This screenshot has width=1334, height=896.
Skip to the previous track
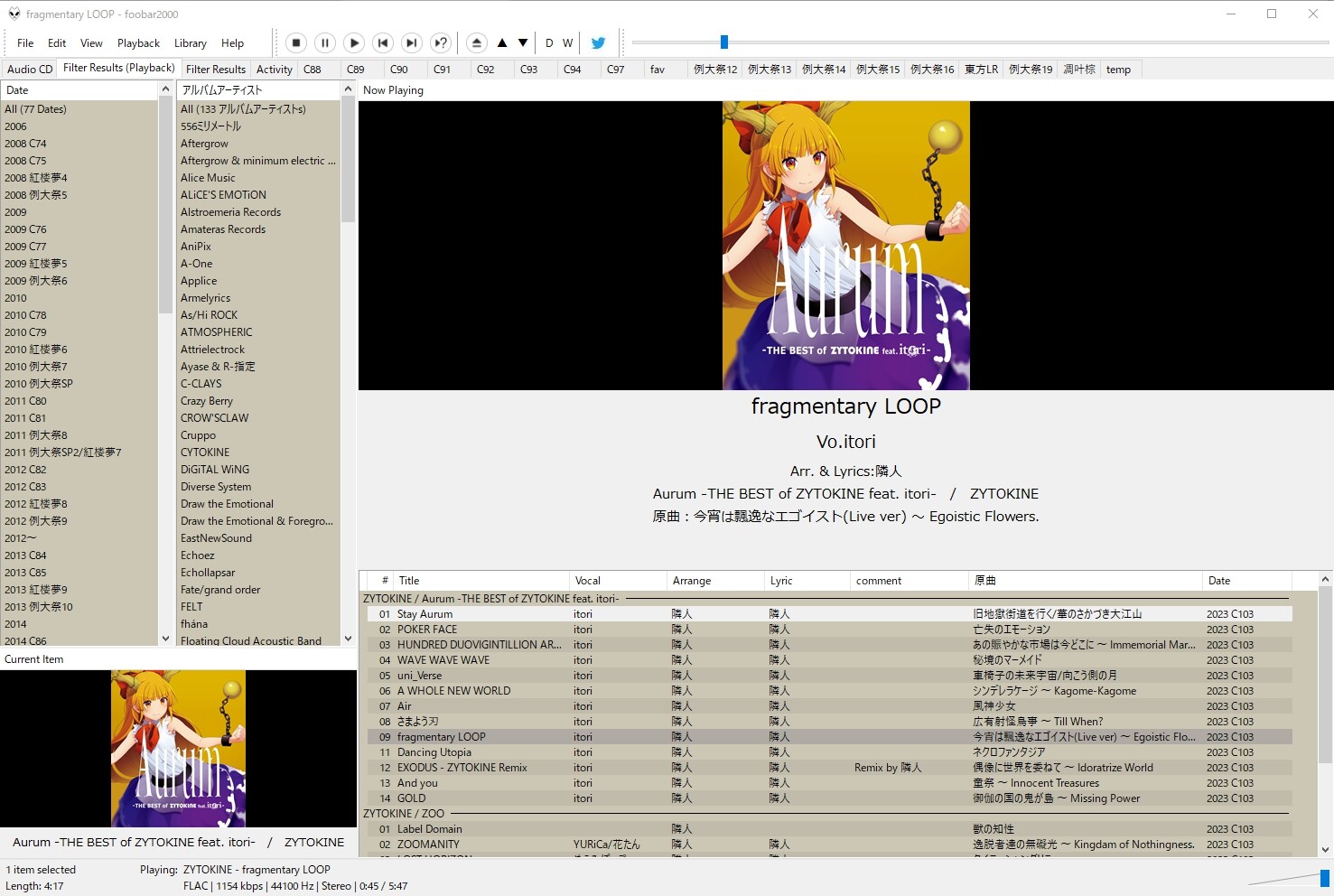tap(383, 42)
